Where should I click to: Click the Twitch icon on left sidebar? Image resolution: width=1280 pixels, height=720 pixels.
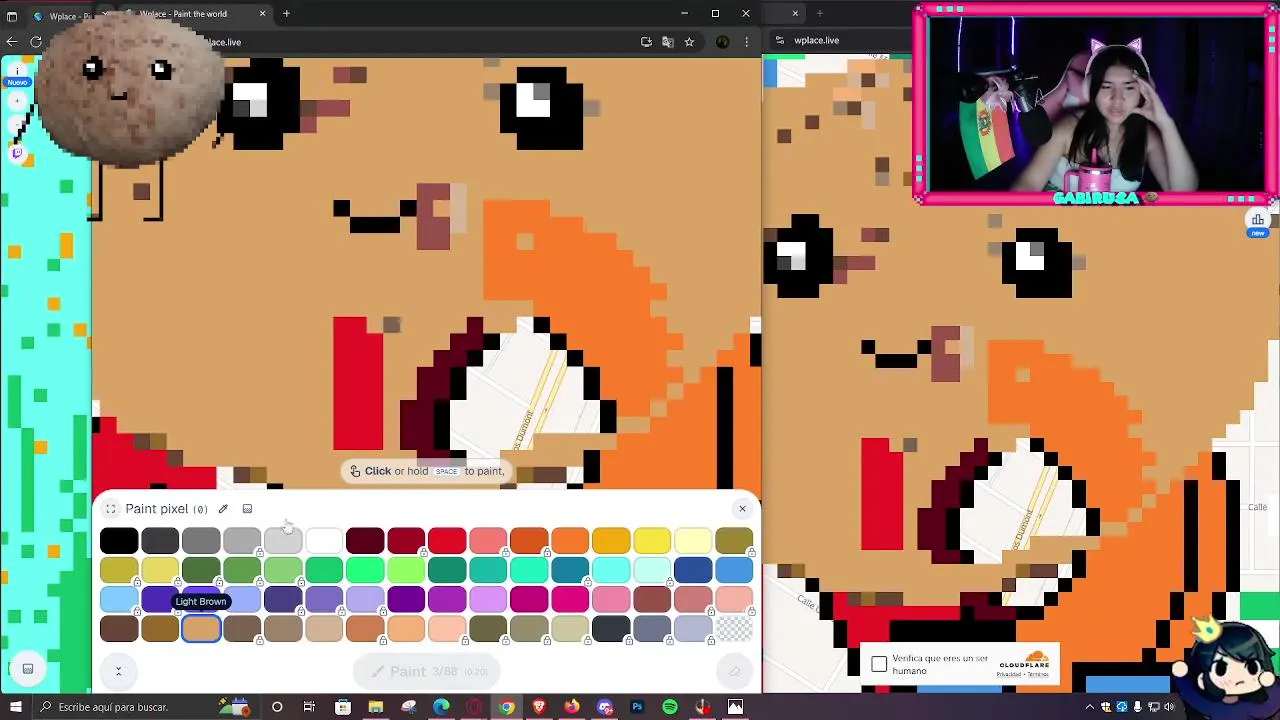point(17,153)
